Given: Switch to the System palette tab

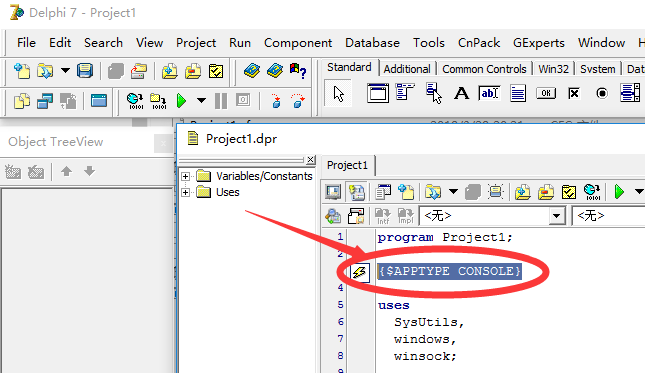Looking at the screenshot, I should [598, 69].
